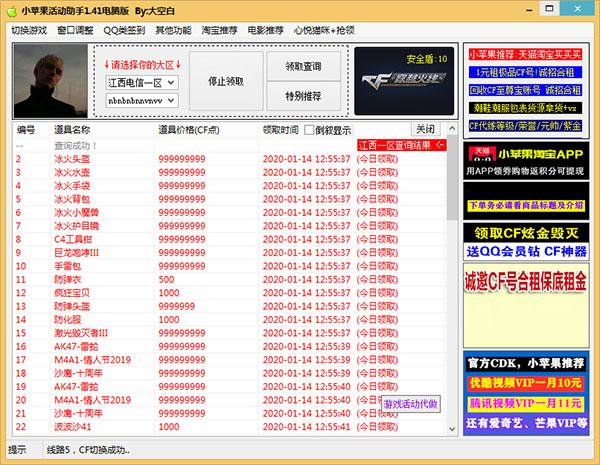Open the 回收CF至尊宝账号 link

[x=525, y=90]
